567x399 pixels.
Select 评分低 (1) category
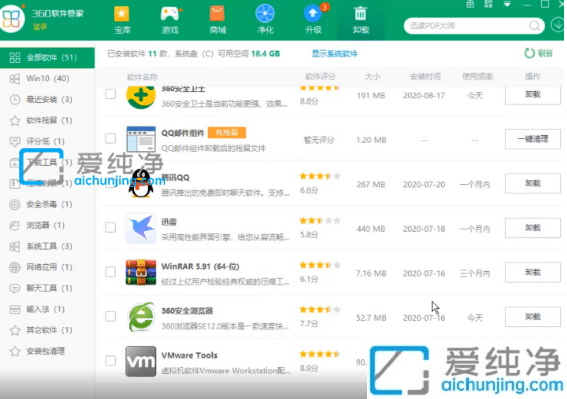coord(47,141)
